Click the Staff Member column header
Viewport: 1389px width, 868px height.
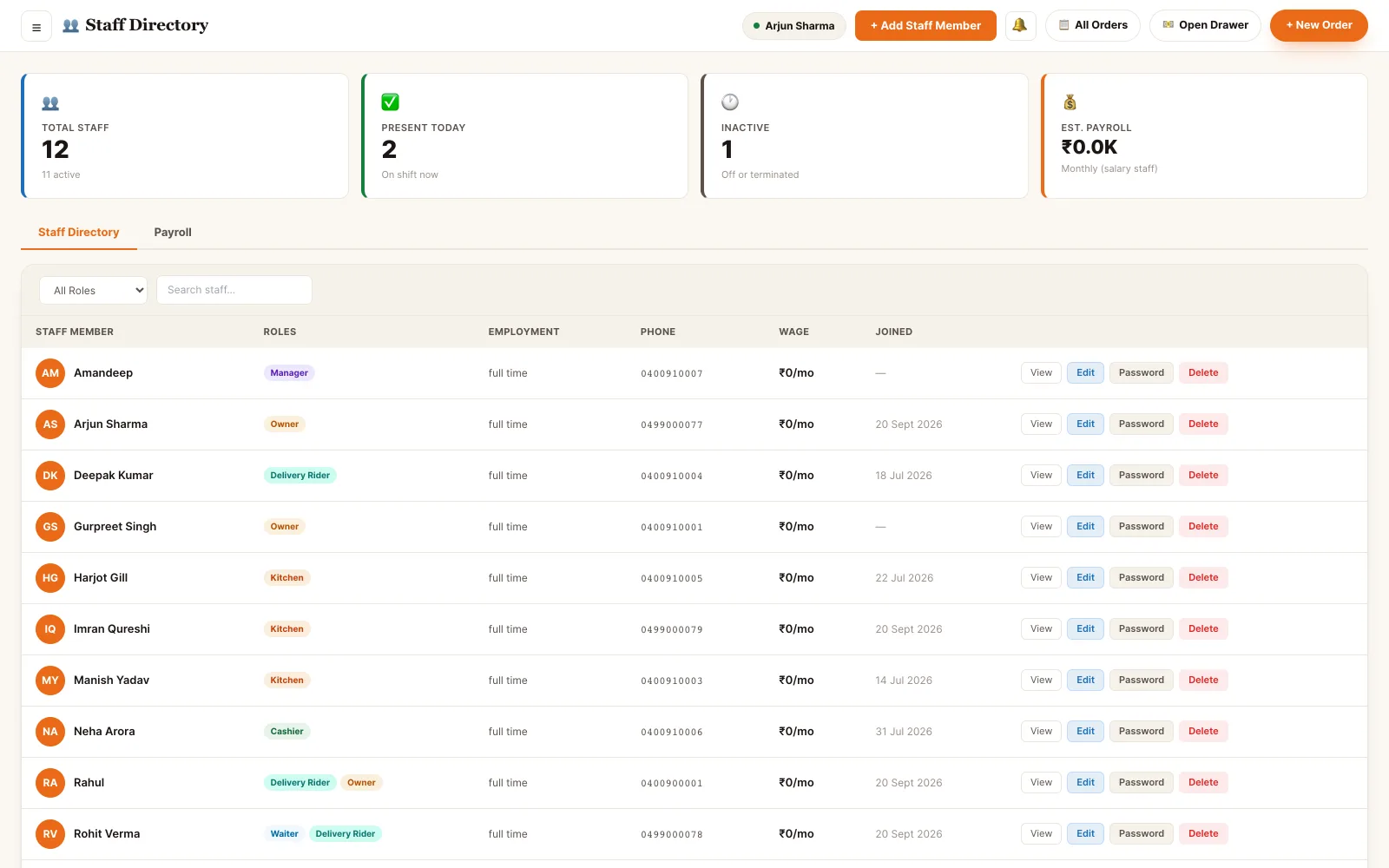(75, 332)
